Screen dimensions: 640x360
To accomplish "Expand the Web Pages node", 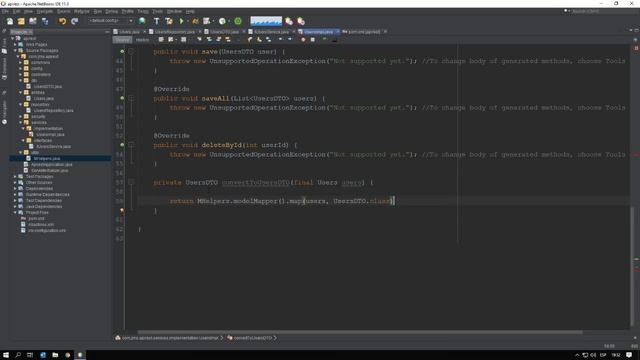I will coord(15,44).
